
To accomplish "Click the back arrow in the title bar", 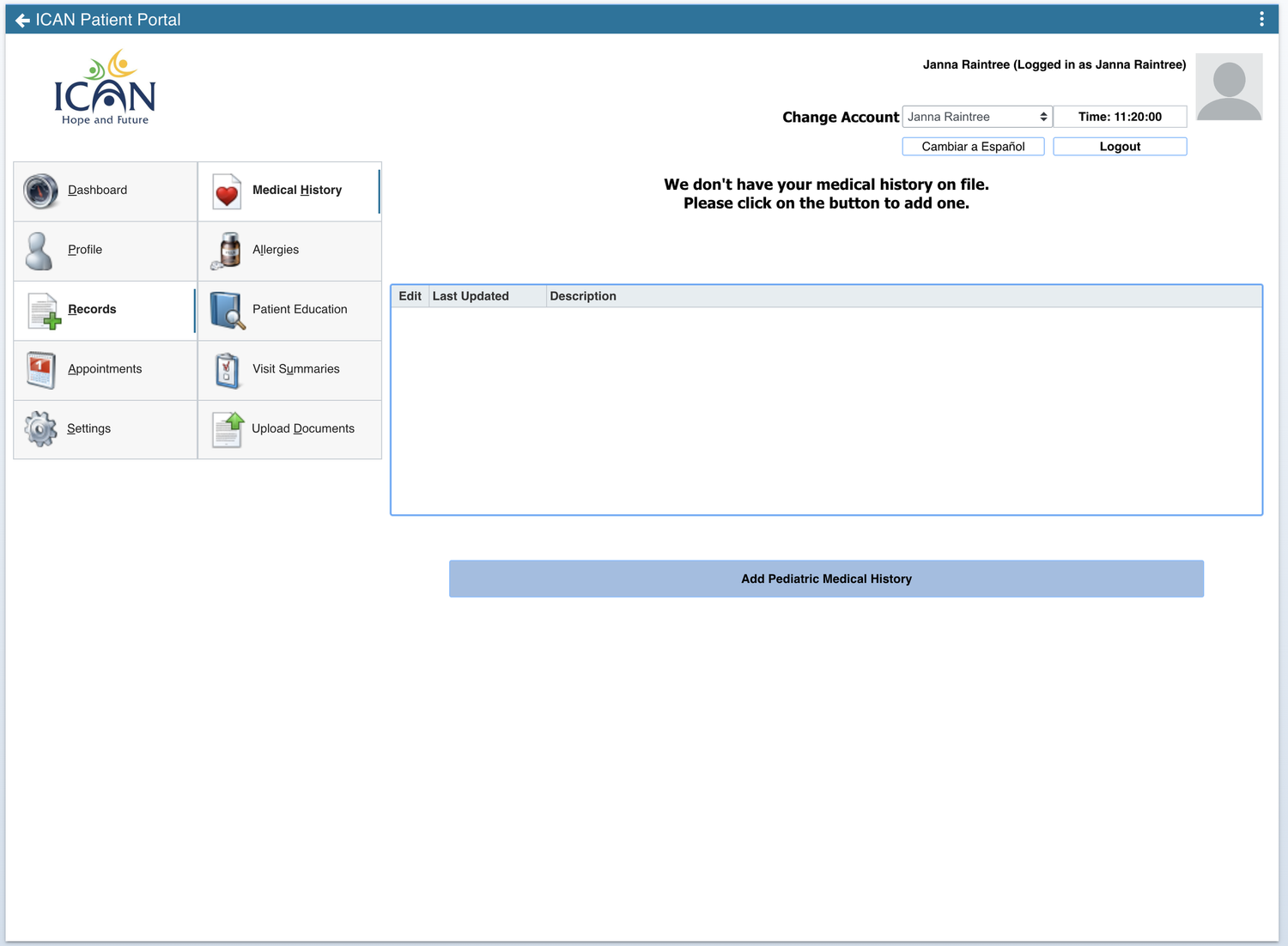I will click(x=21, y=19).
